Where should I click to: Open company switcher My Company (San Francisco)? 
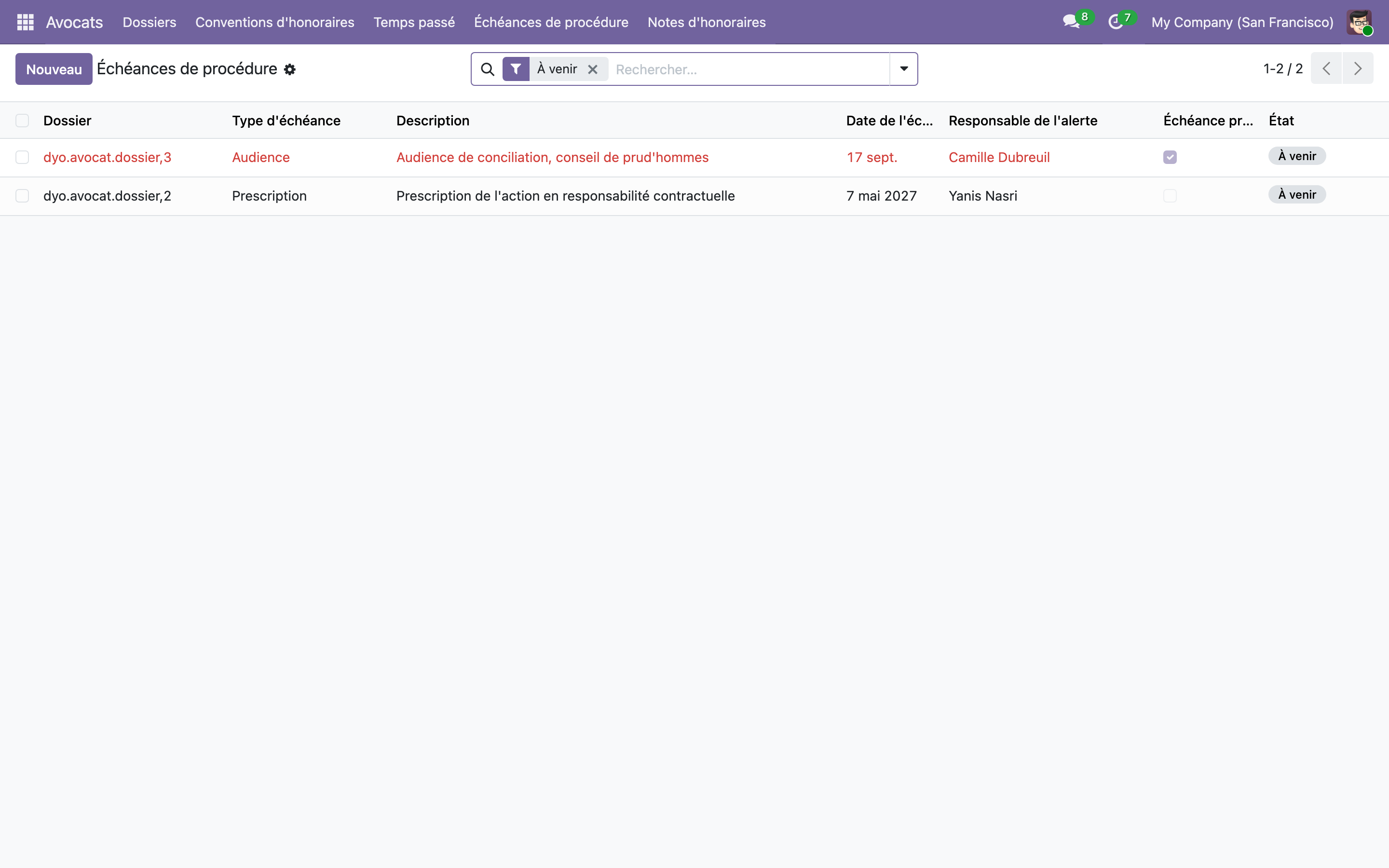pos(1242,22)
